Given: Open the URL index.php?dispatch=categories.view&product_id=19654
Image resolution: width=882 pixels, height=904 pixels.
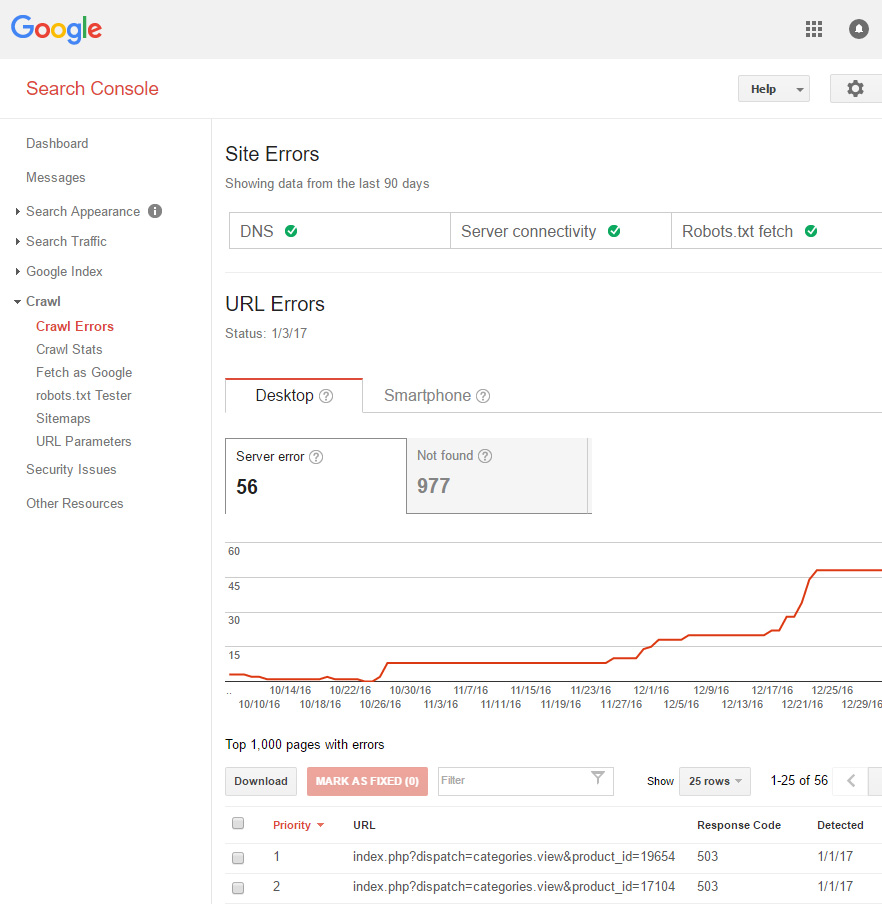Looking at the screenshot, I should coord(514,857).
